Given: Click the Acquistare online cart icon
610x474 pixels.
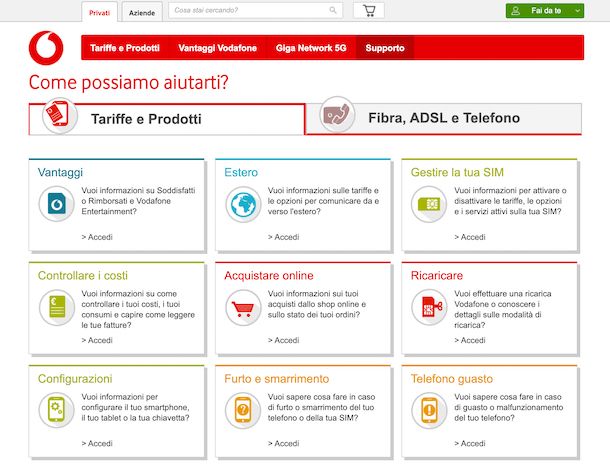Looking at the screenshot, I should (243, 308).
